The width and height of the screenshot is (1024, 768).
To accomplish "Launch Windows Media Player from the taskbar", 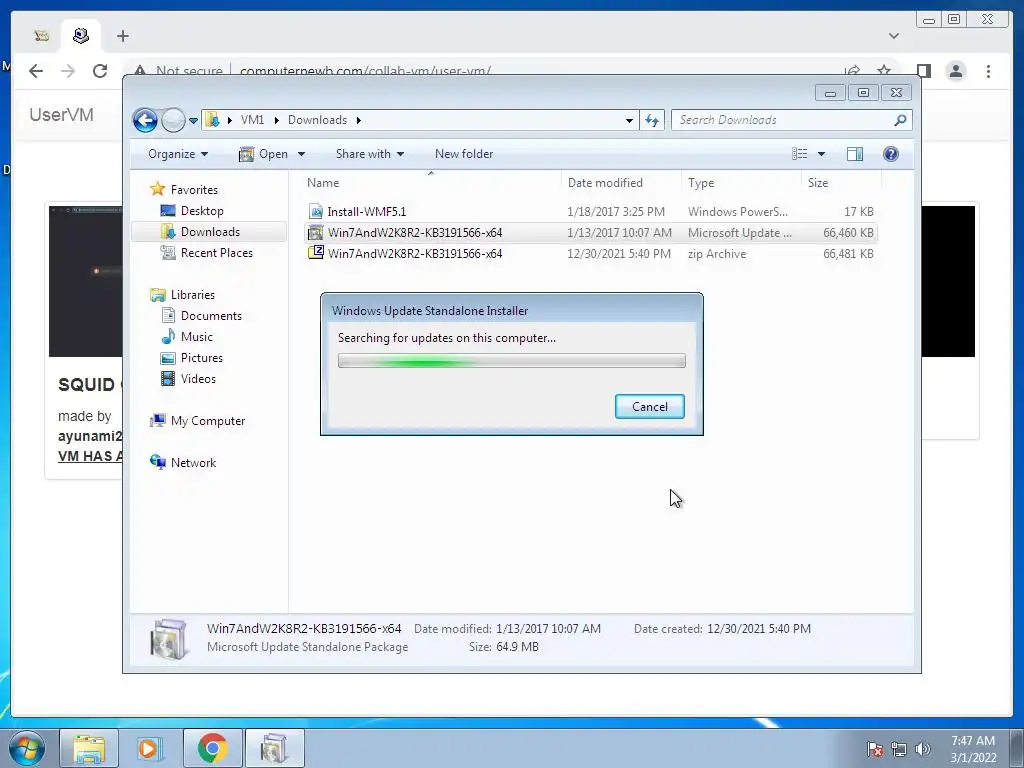I will coord(149,748).
